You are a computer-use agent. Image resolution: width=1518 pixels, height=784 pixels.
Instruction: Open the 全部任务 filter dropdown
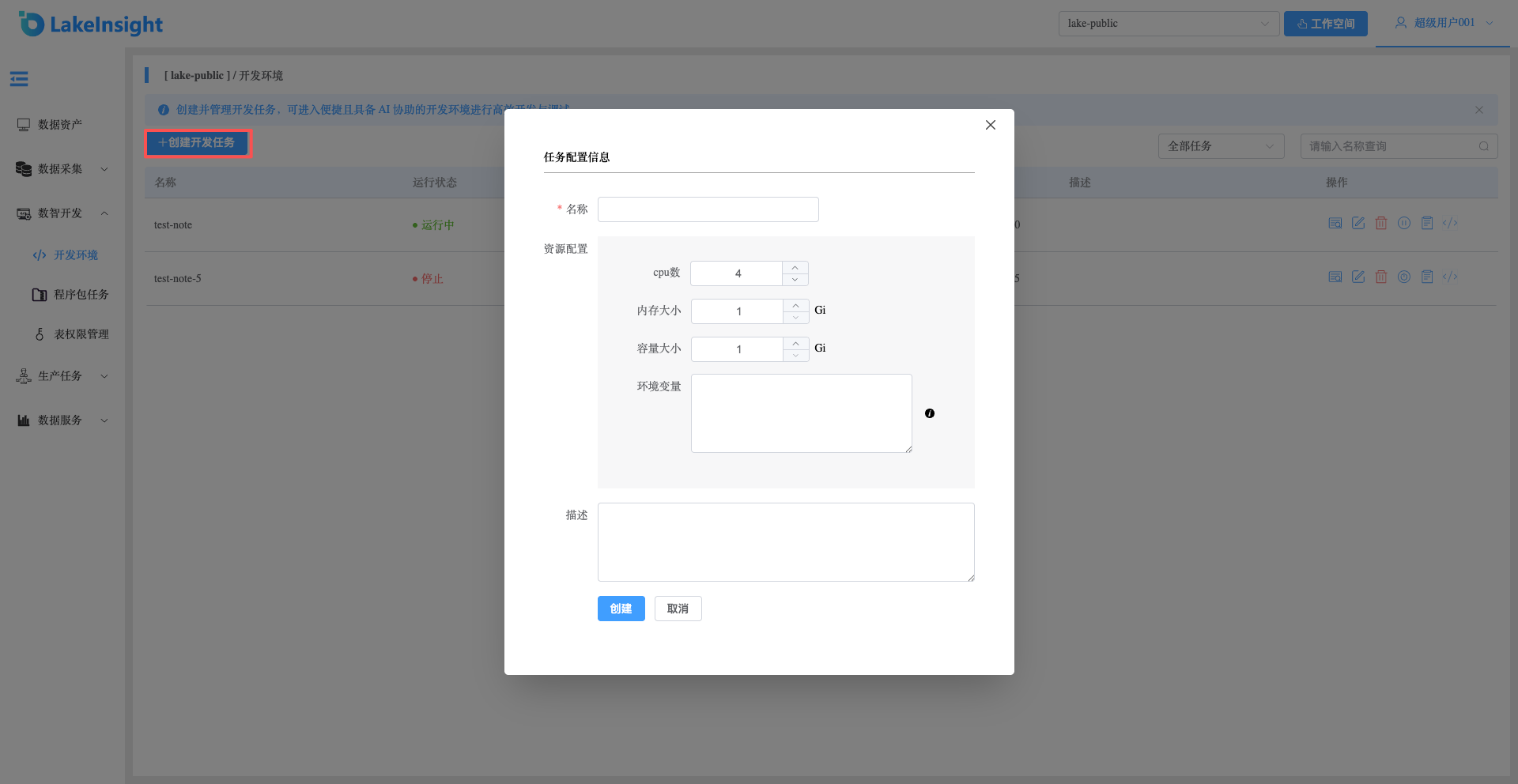pyautogui.click(x=1221, y=146)
